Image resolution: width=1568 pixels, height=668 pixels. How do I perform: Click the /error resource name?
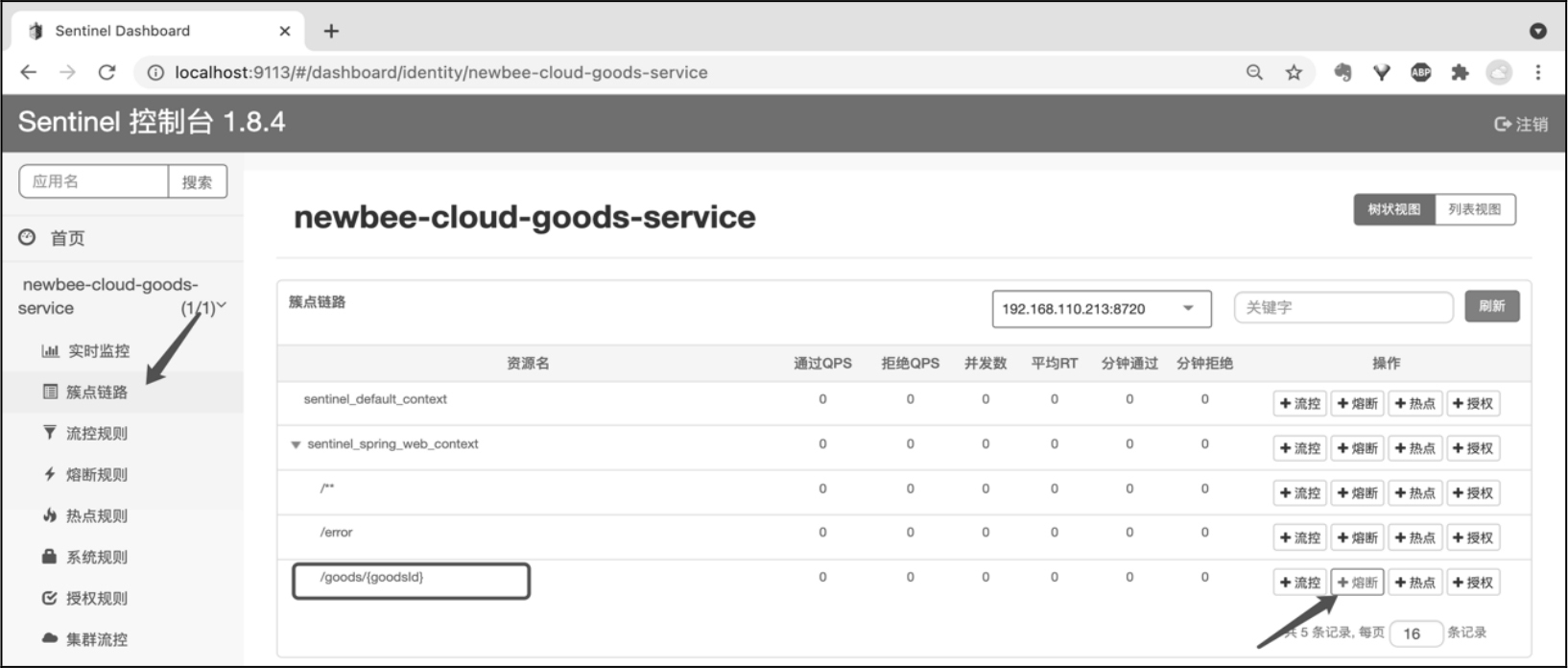(x=336, y=532)
